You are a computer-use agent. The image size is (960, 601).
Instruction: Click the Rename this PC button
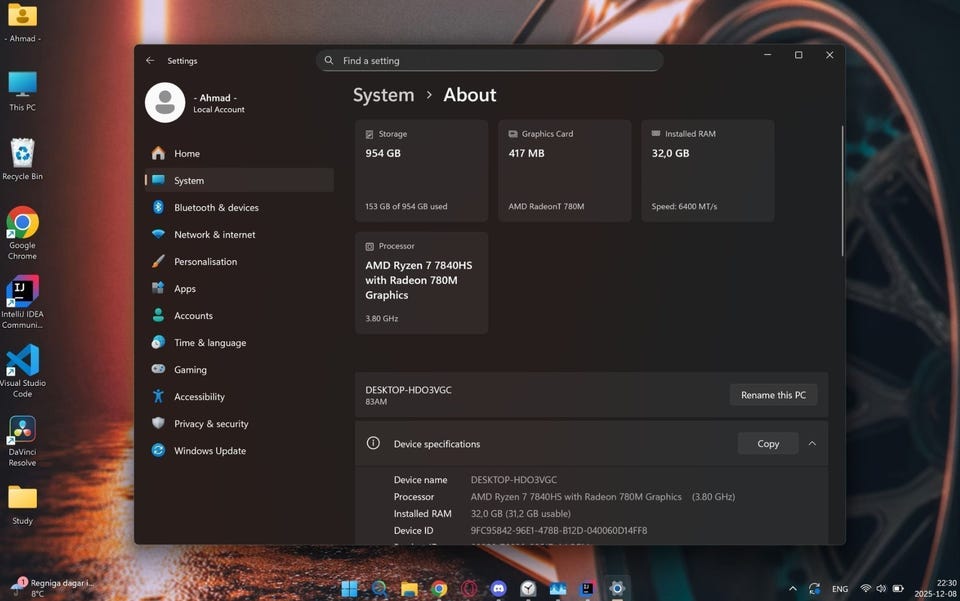click(x=772, y=395)
